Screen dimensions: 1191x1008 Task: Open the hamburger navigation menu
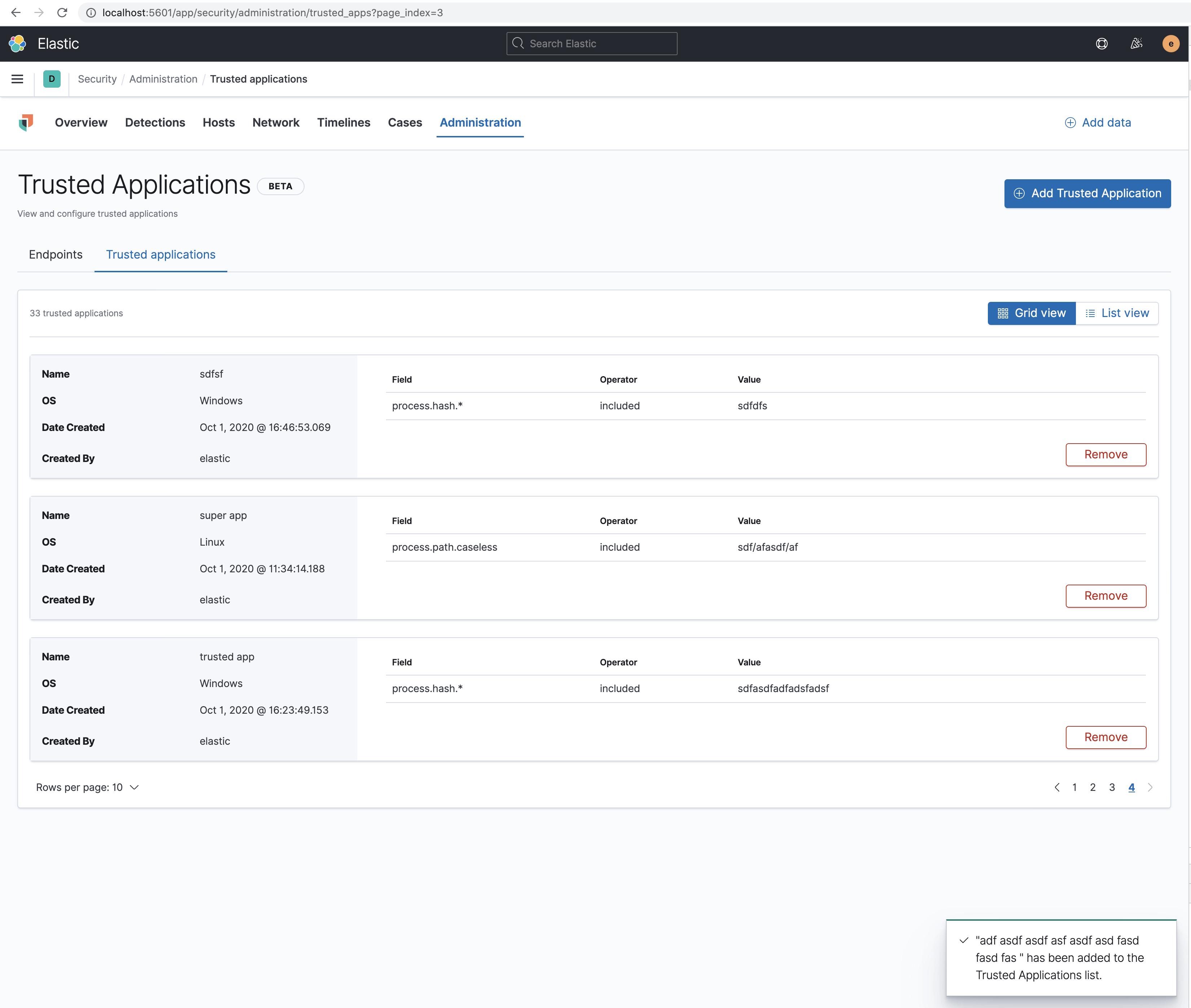pos(17,79)
